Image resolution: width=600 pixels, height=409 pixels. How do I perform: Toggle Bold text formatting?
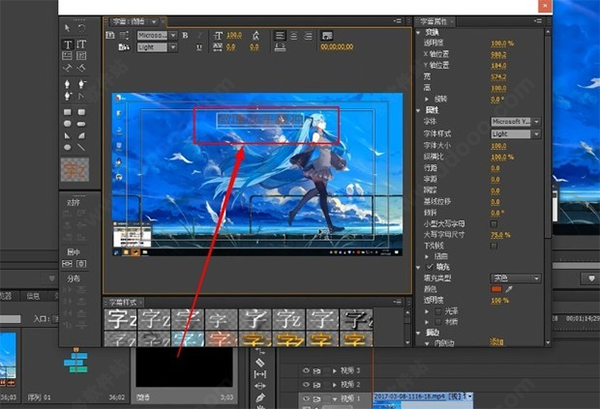[x=185, y=35]
